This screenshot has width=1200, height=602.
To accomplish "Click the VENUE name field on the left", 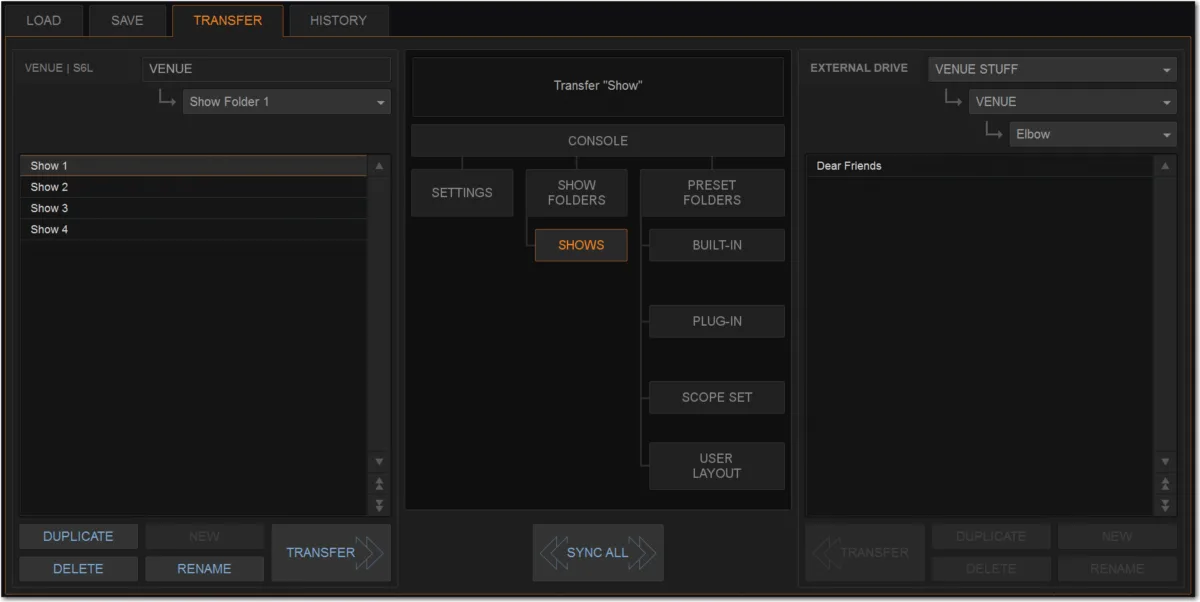I will [x=266, y=69].
